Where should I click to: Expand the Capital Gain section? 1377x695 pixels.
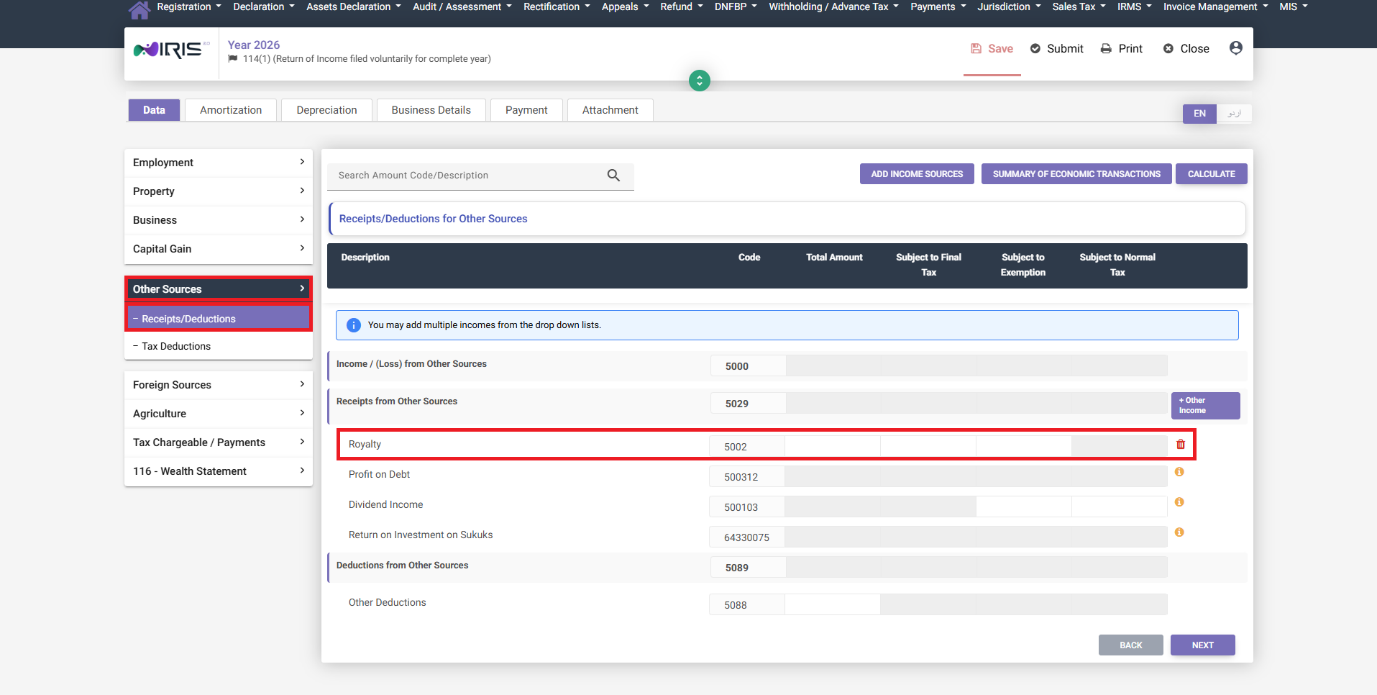pyautogui.click(x=219, y=249)
